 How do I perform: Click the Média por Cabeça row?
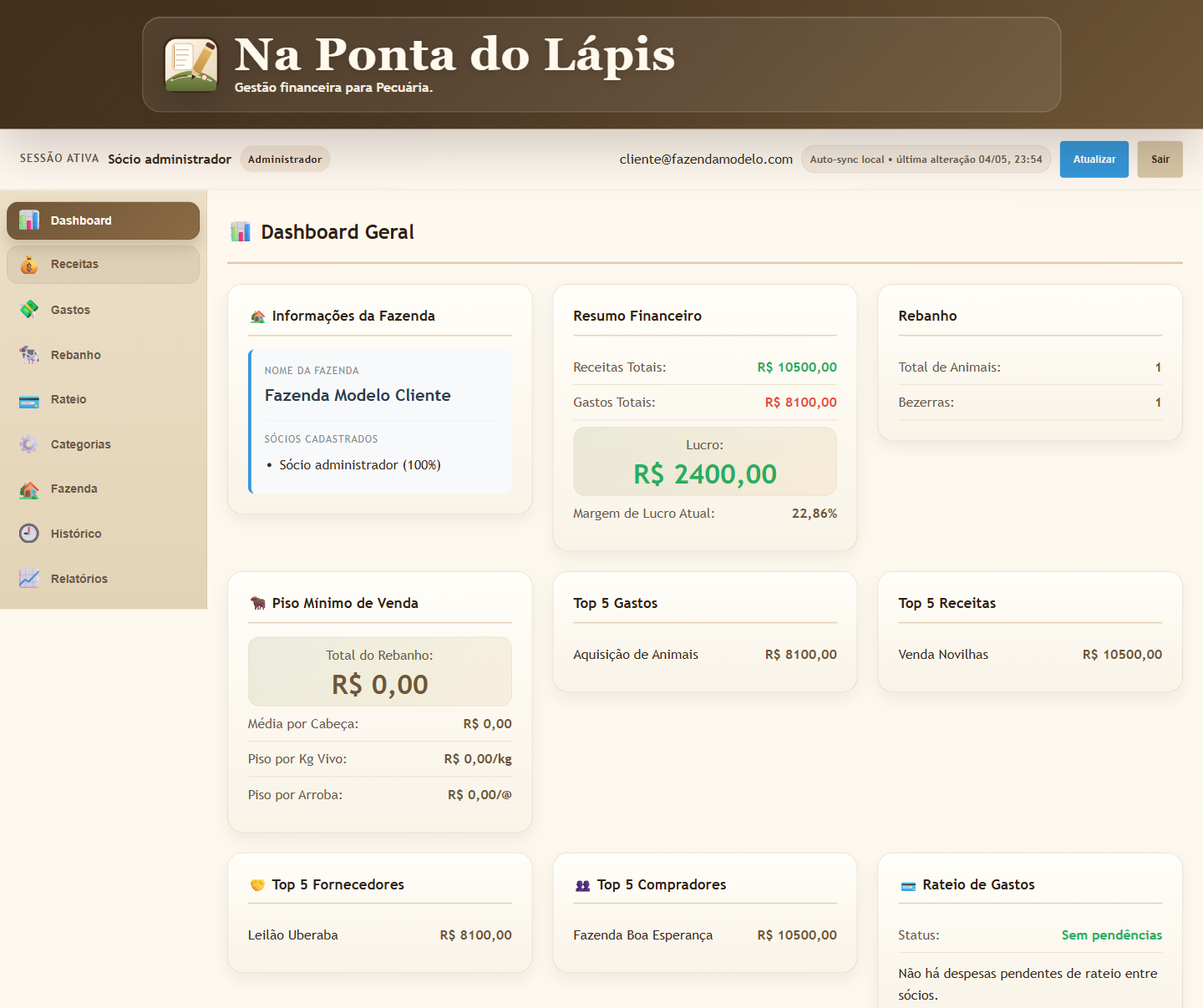point(380,724)
